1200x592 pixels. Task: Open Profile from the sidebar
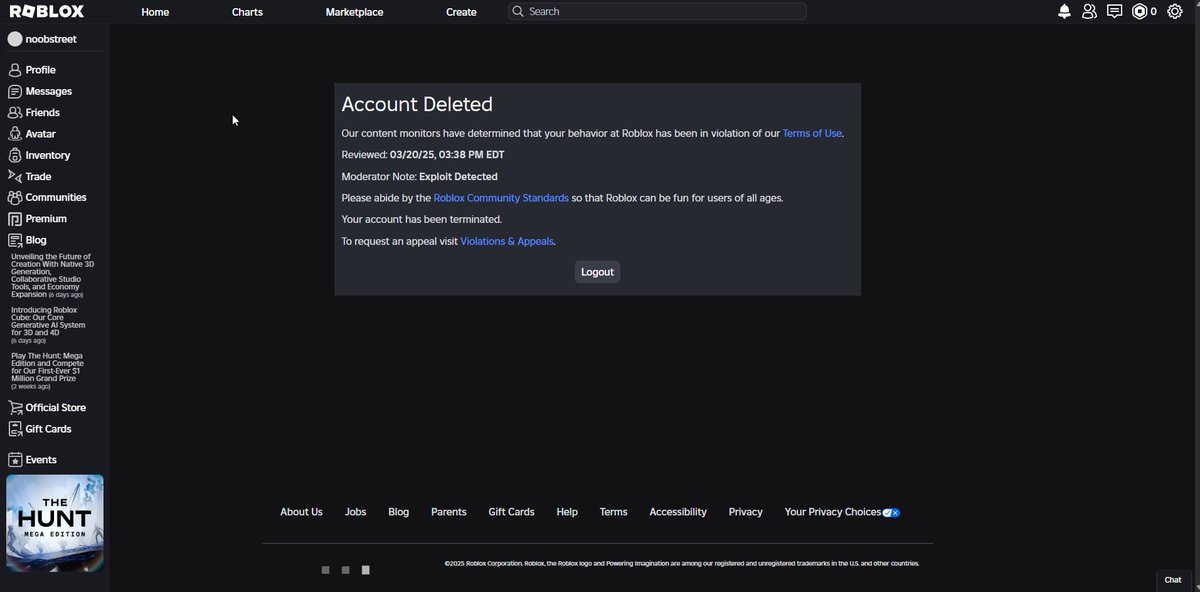tap(32, 70)
